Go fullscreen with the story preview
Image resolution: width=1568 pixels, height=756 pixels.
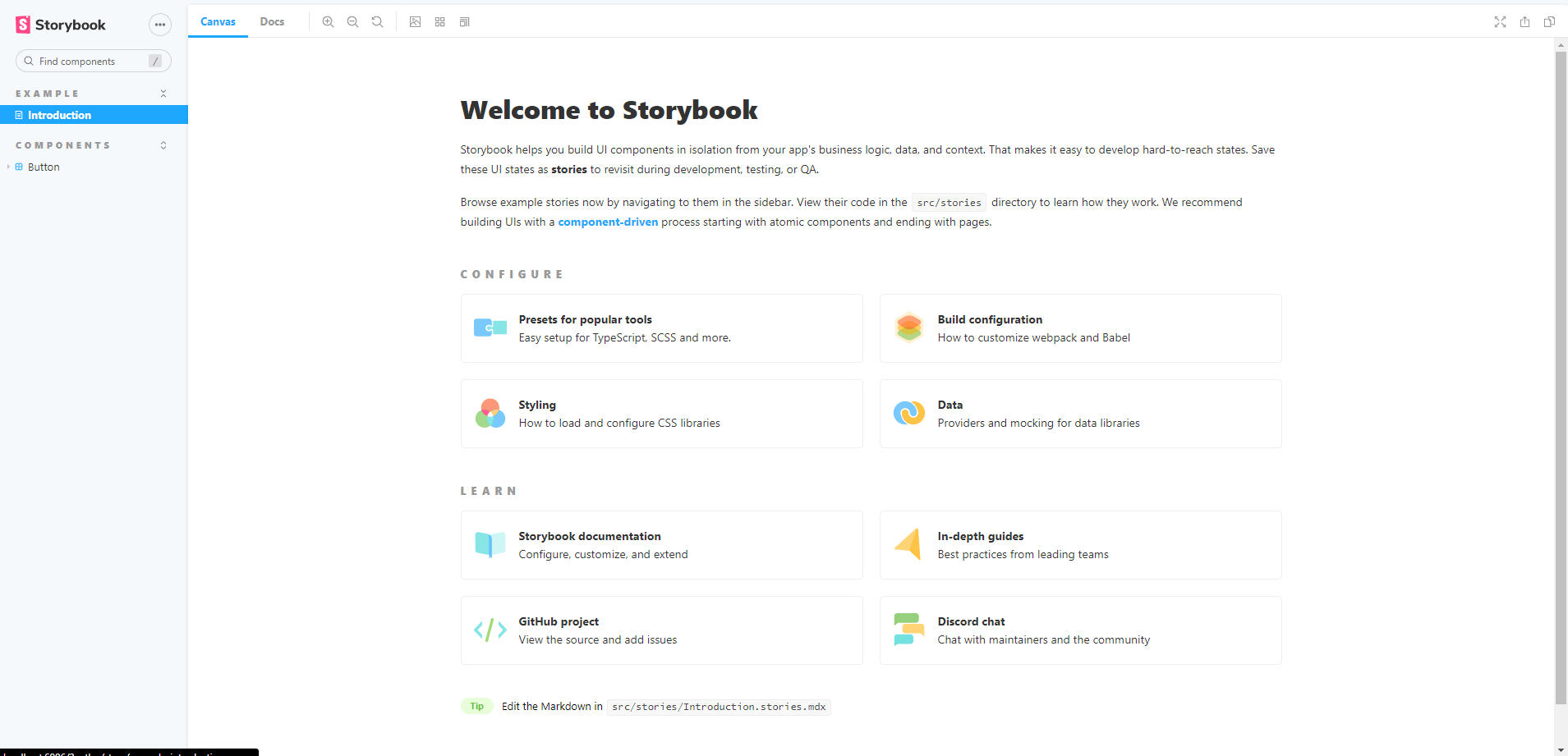tap(1500, 22)
